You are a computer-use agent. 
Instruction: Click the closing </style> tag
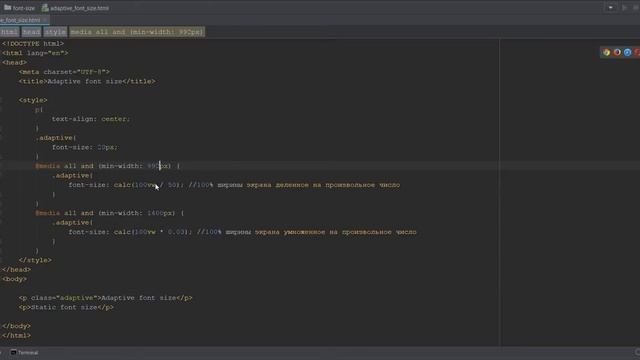35,260
